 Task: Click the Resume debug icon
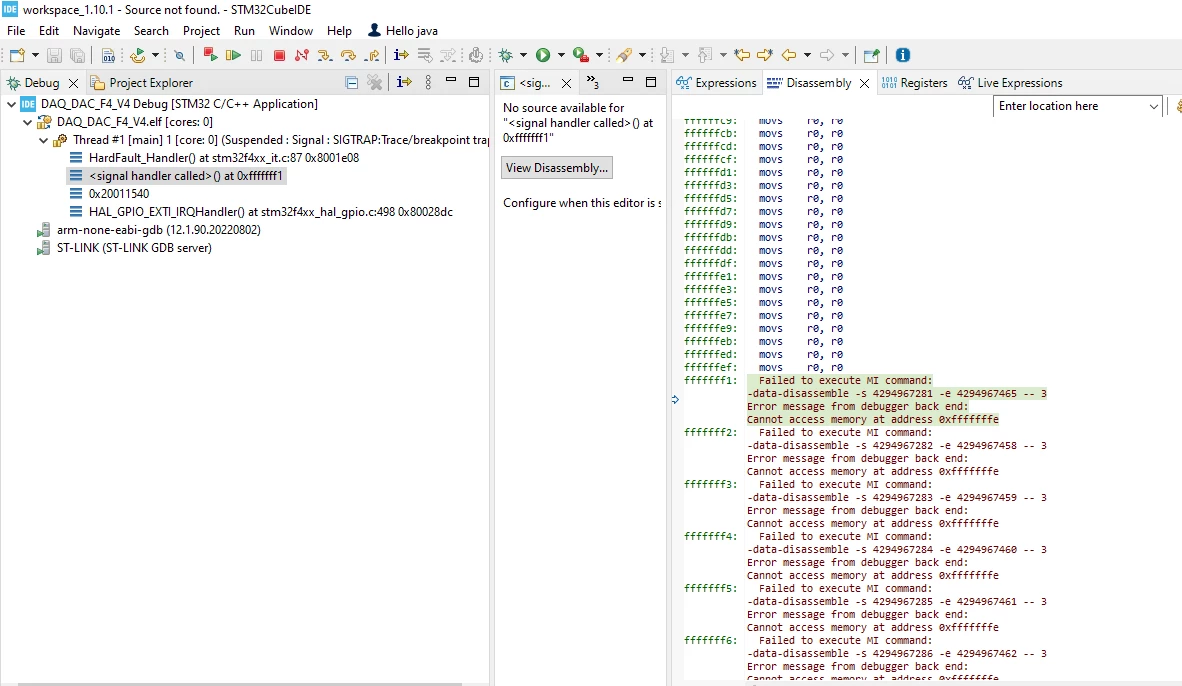click(233, 55)
